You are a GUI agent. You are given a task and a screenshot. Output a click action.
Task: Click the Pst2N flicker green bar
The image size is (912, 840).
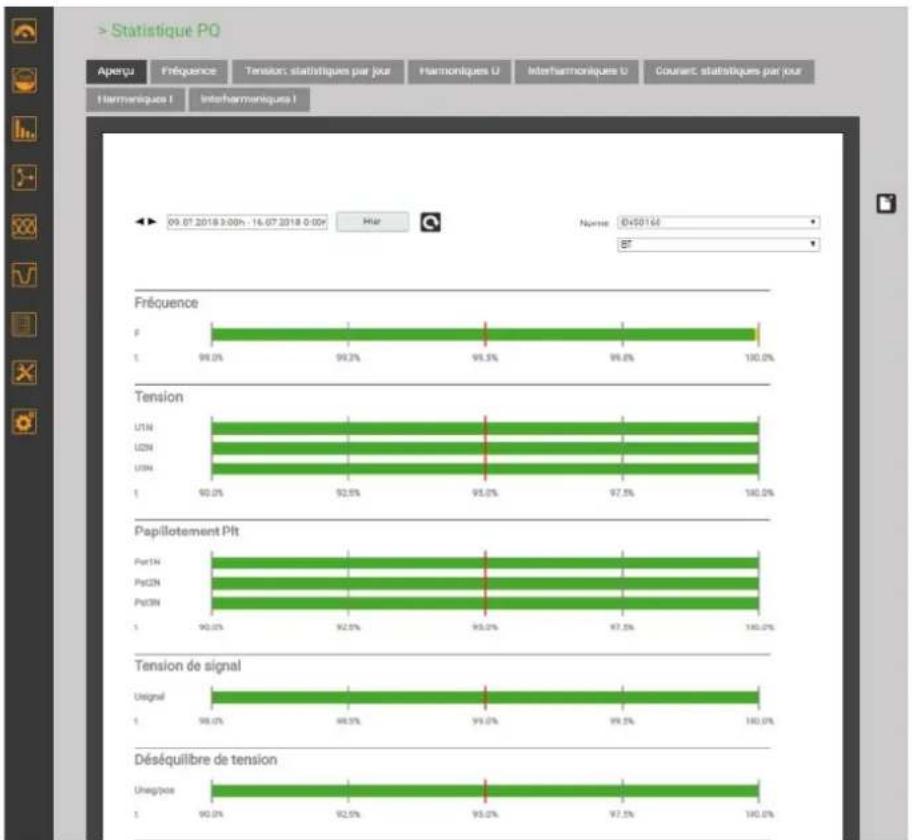pos(485,583)
